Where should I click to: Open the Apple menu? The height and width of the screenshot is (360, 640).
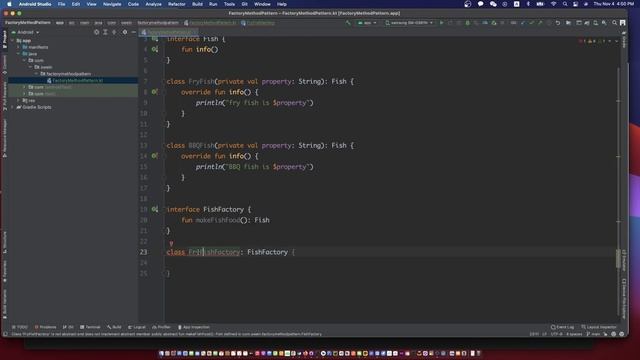tap(9, 4)
